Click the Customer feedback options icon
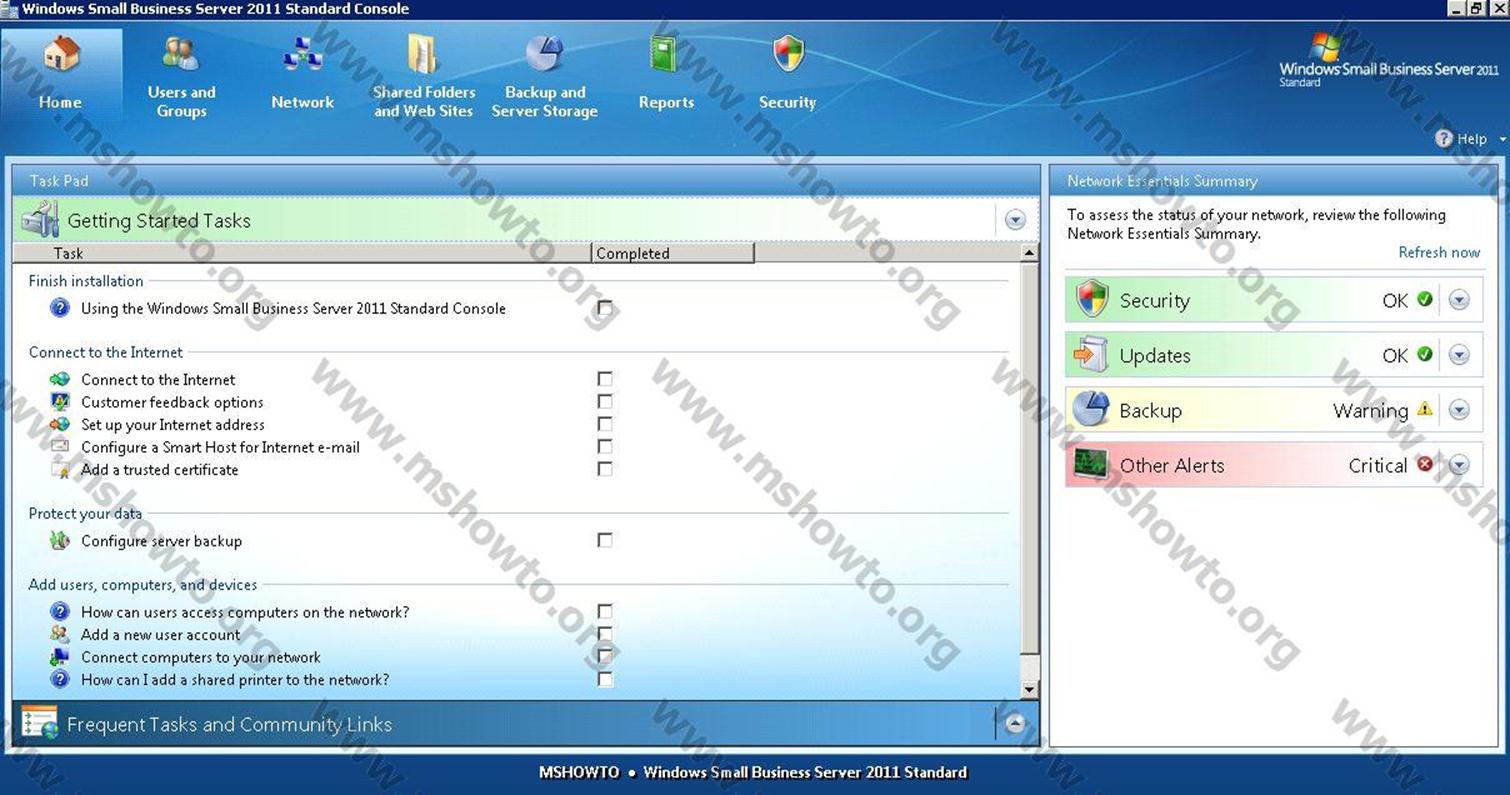 click(x=60, y=402)
